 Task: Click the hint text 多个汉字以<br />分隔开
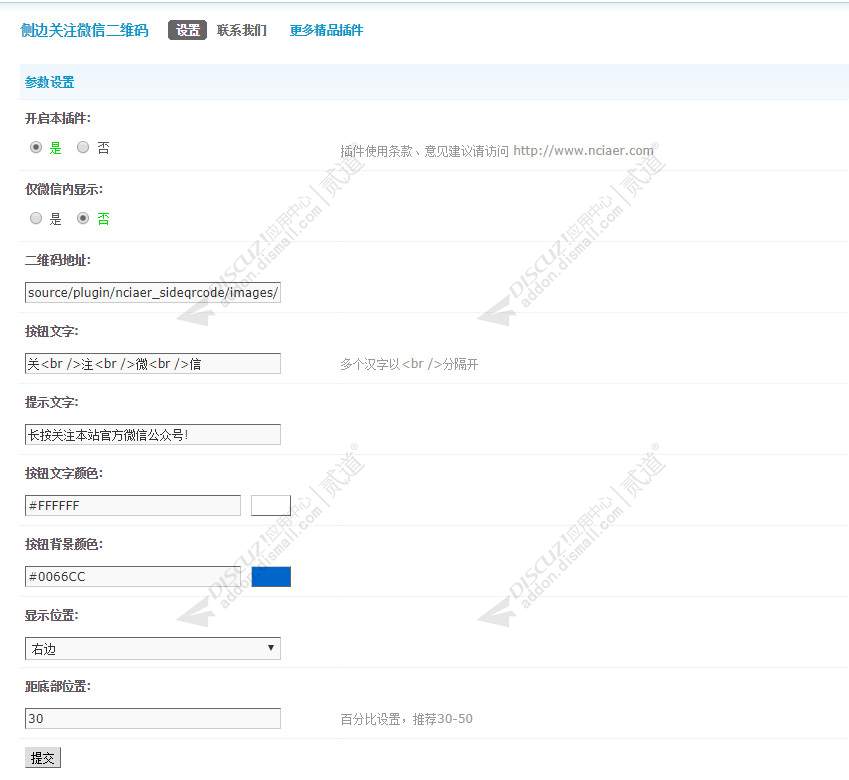(409, 364)
